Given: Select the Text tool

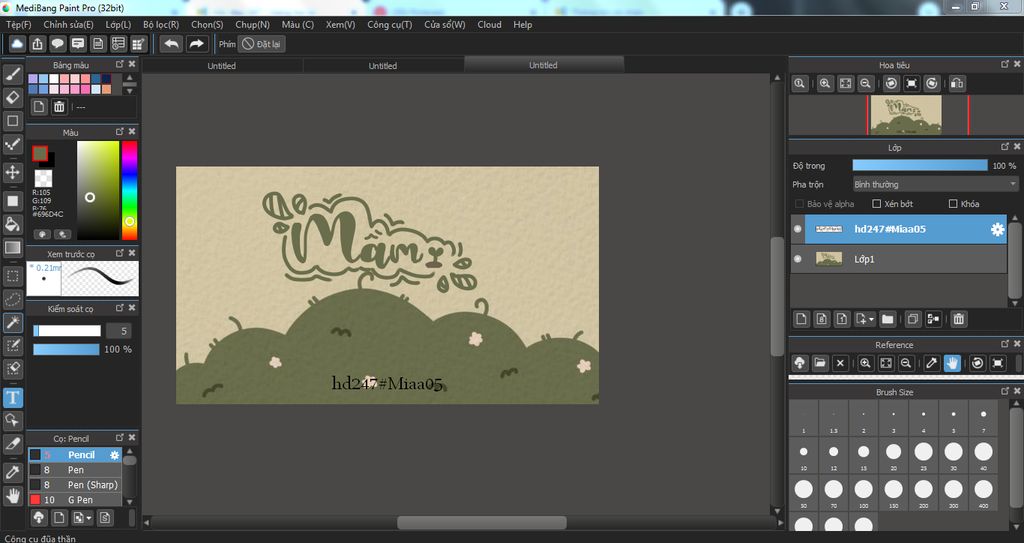Looking at the screenshot, I should coord(12,397).
